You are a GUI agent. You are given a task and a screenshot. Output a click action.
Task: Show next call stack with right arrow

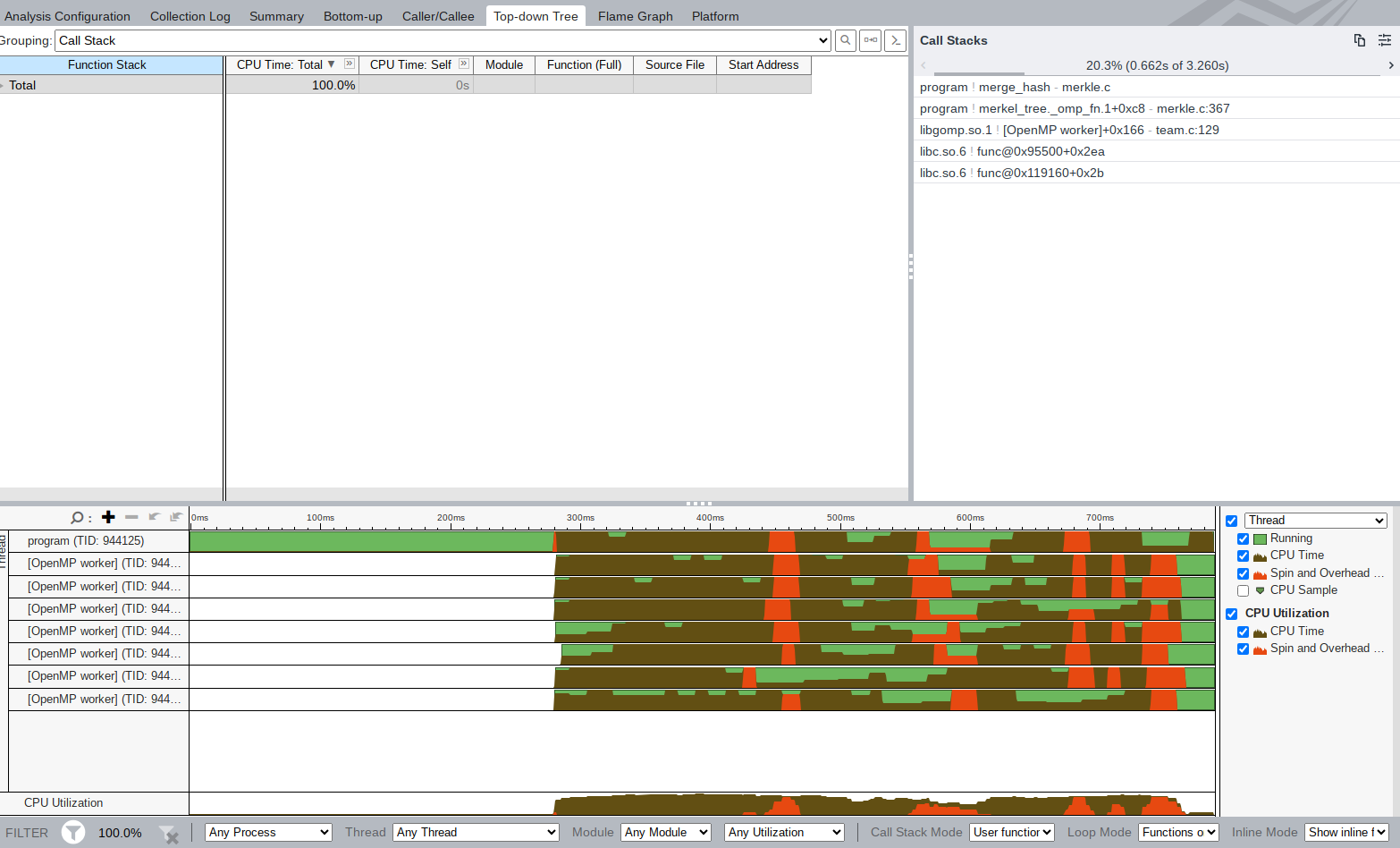tap(1390, 65)
